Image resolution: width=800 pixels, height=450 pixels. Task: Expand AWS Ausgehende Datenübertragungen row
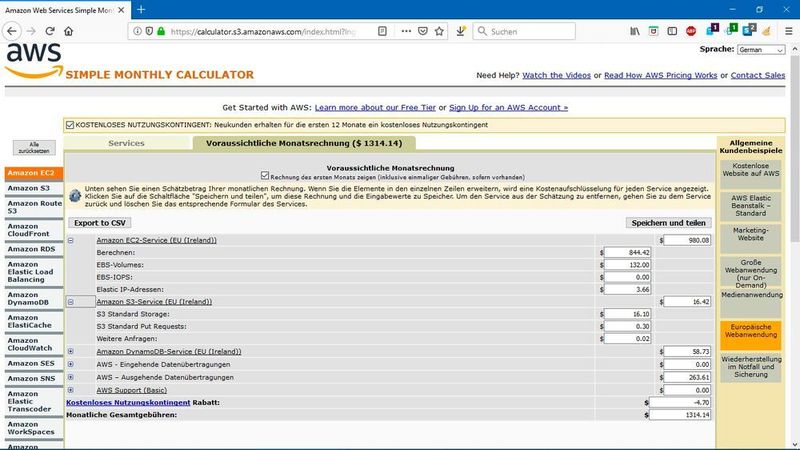[x=70, y=377]
